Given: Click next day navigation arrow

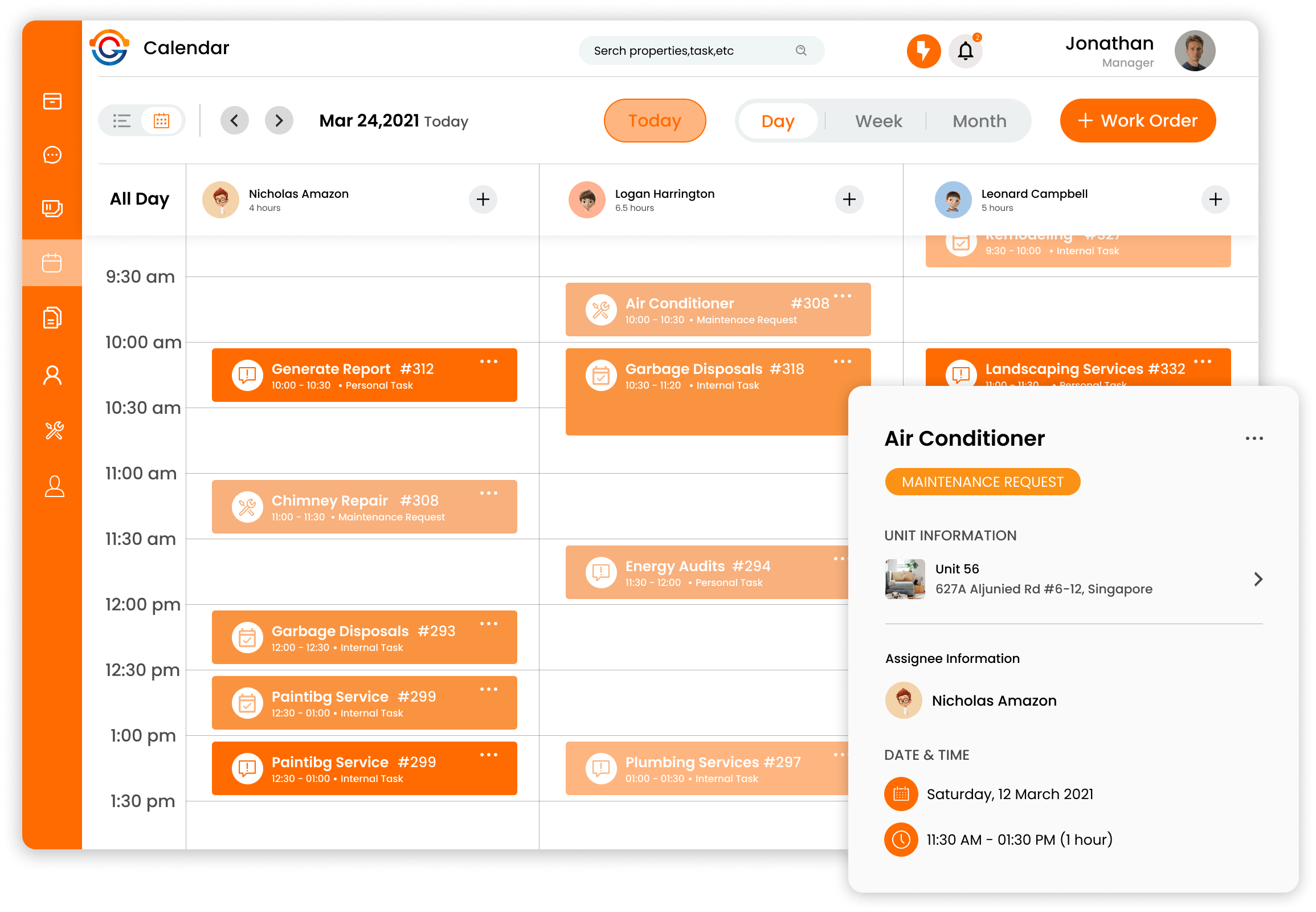Looking at the screenshot, I should (x=280, y=120).
